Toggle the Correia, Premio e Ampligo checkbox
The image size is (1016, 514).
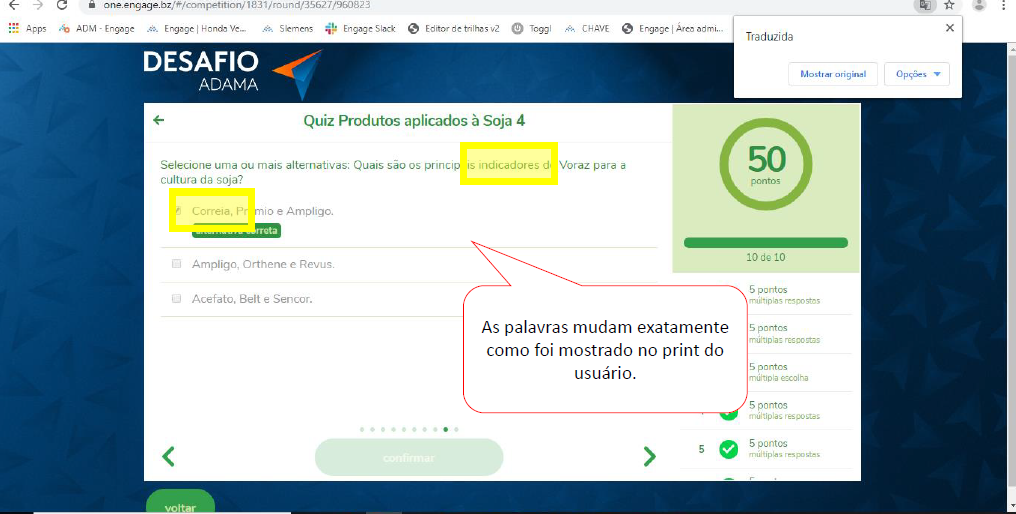click(x=177, y=211)
